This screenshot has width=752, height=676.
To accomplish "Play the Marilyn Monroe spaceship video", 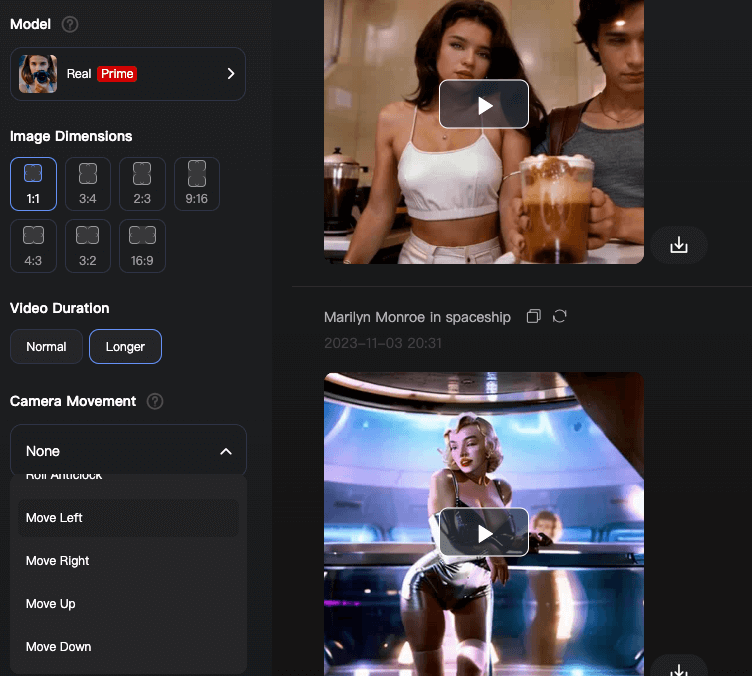I will [x=484, y=532].
